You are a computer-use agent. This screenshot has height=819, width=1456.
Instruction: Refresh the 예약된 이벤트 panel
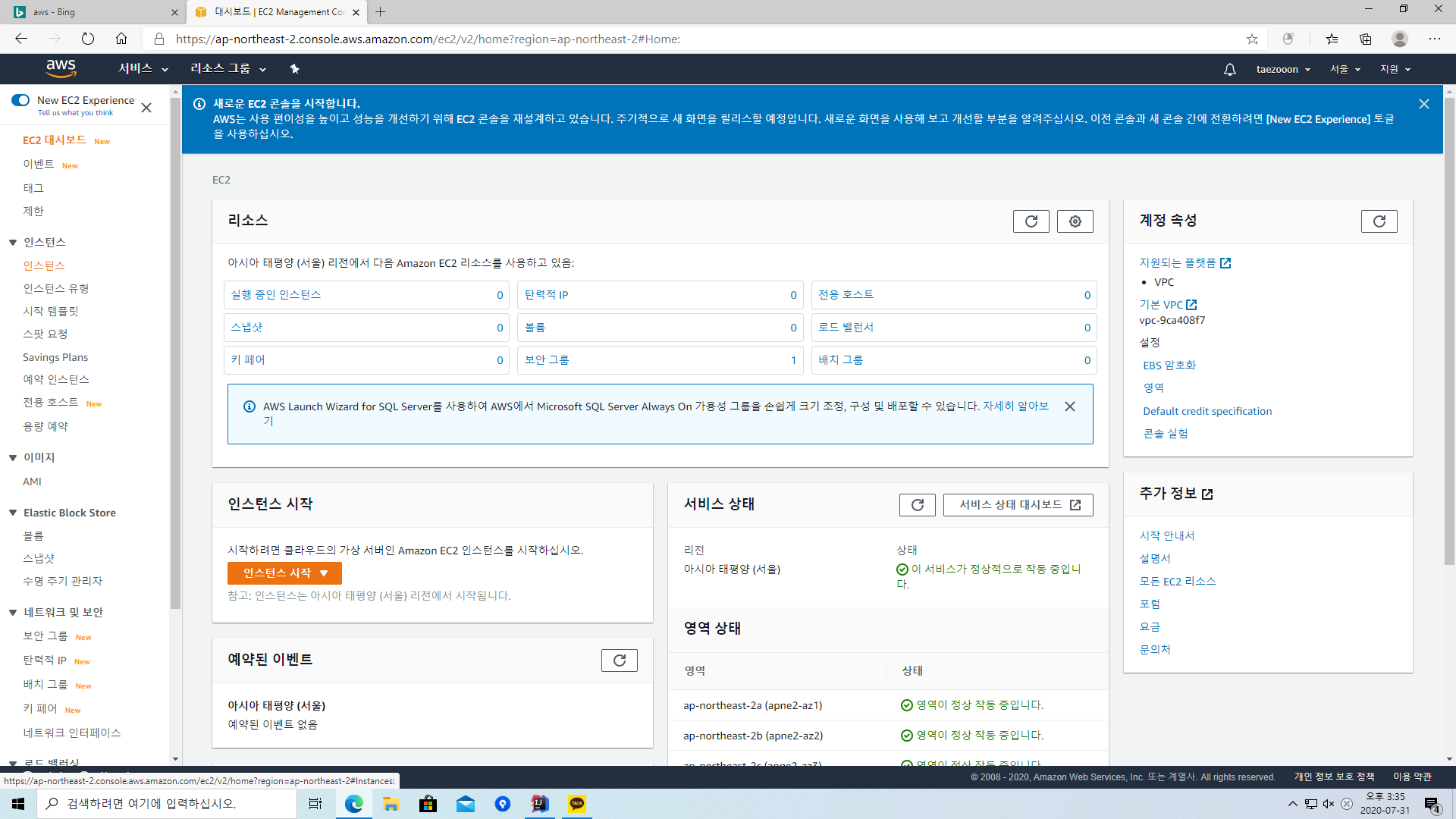[619, 661]
